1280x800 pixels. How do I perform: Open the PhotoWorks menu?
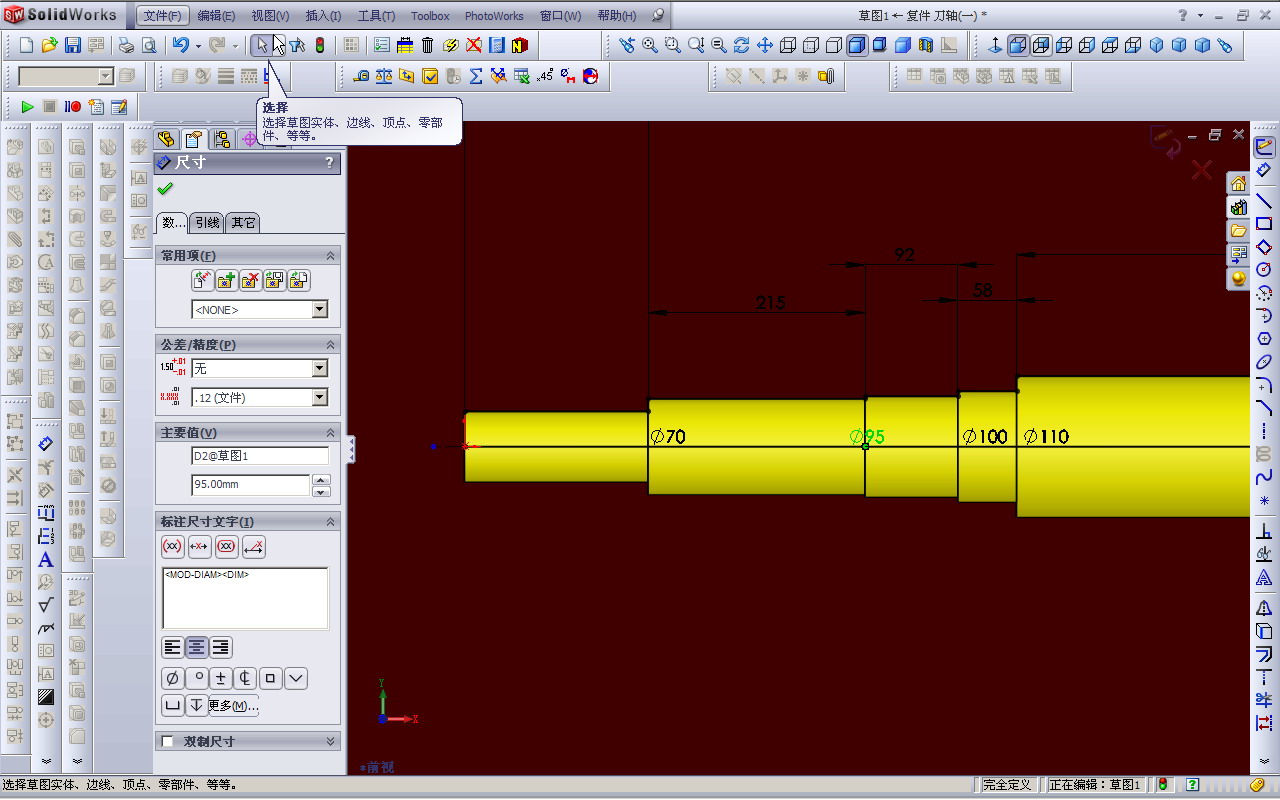click(494, 16)
